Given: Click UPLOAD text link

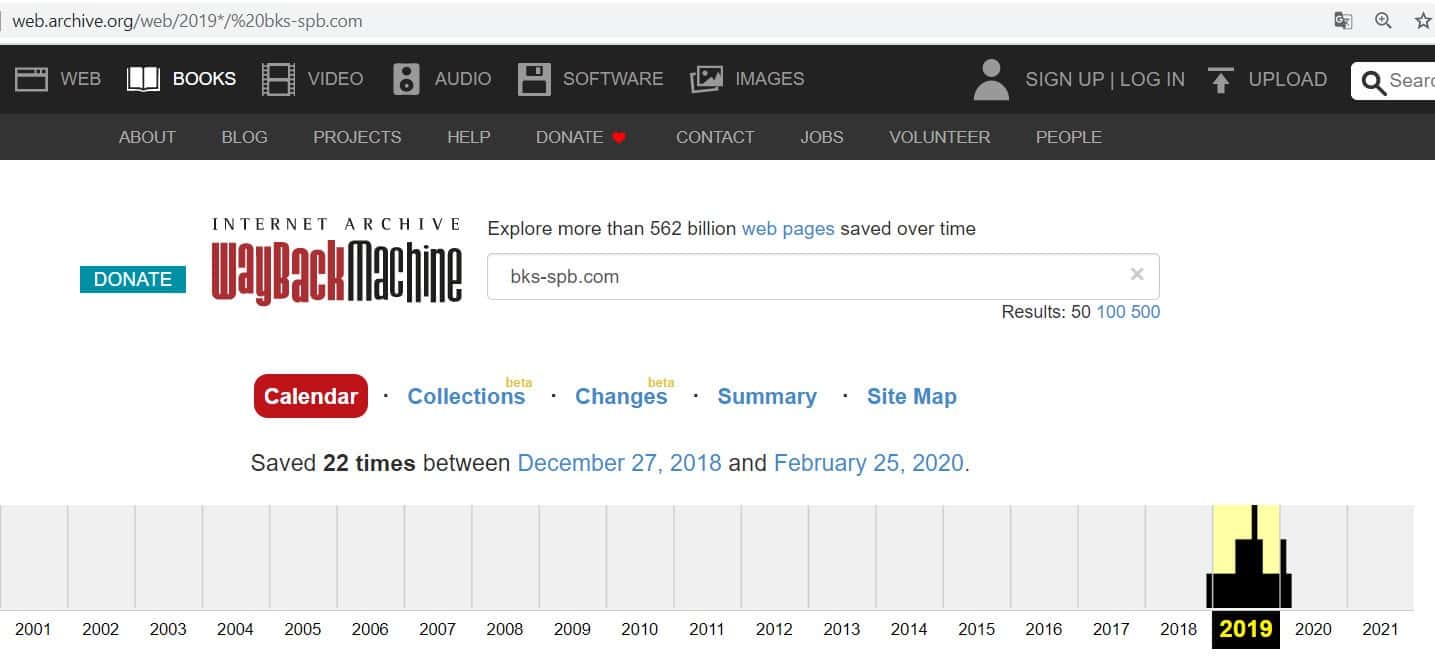Looking at the screenshot, I should [x=1288, y=79].
